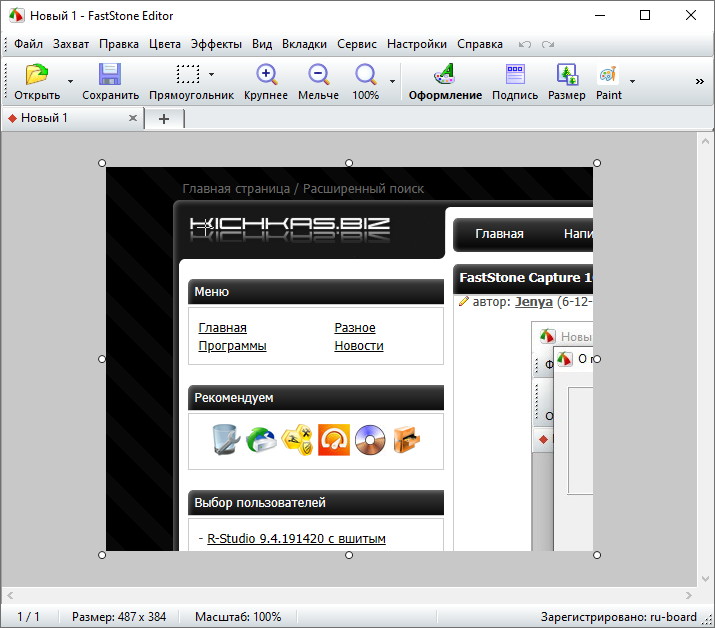Open the Вид menu
Image resolution: width=715 pixels, height=628 pixels.
[x=262, y=44]
